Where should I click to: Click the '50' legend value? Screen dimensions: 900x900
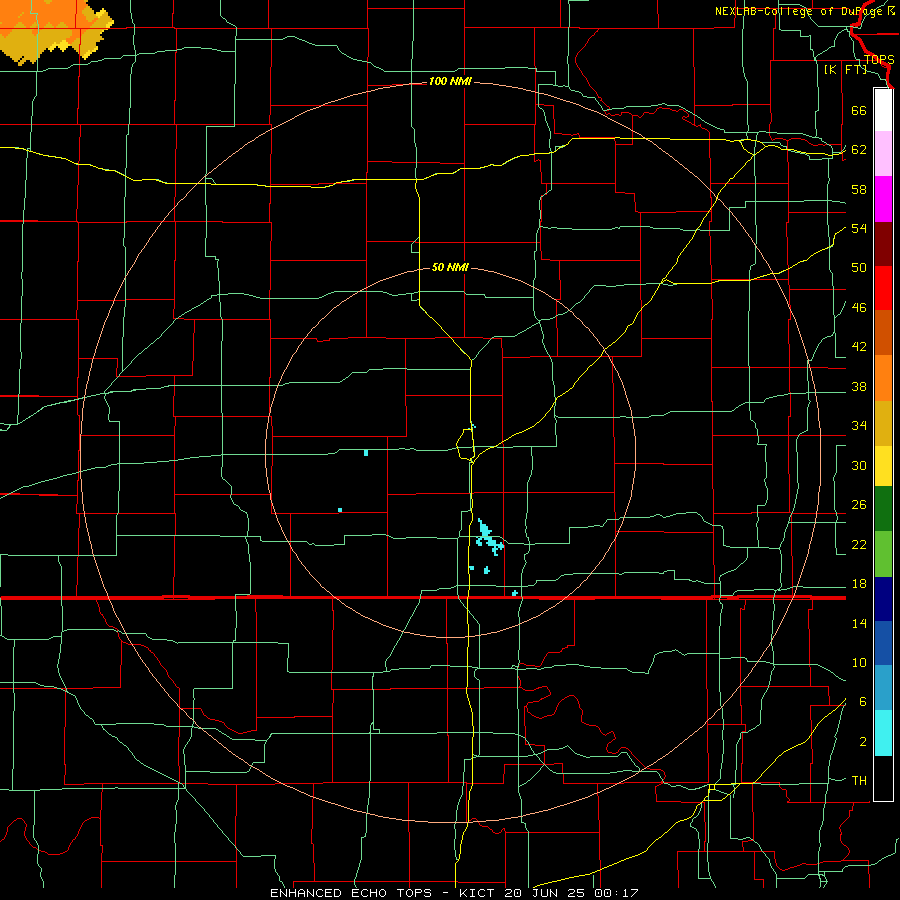pos(859,268)
